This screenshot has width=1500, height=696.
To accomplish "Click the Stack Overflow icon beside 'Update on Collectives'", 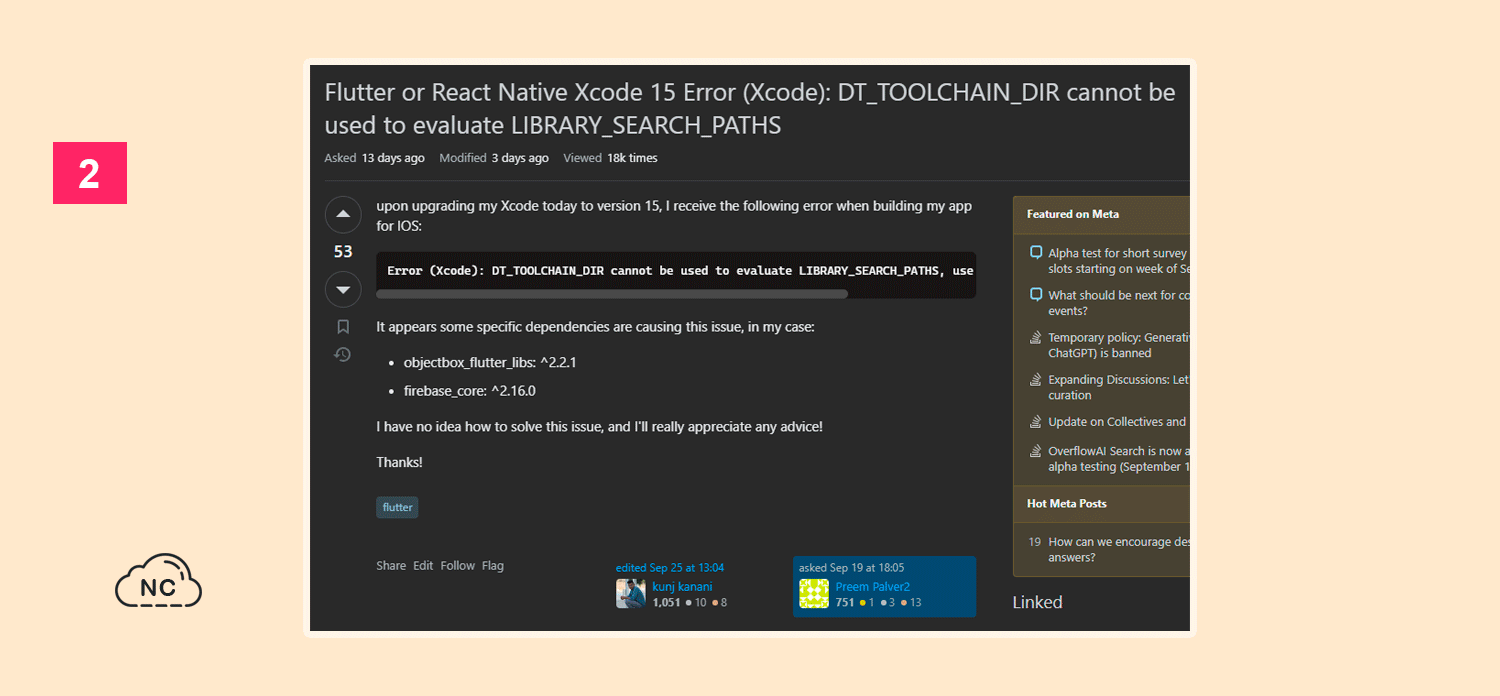I will coord(1036,422).
